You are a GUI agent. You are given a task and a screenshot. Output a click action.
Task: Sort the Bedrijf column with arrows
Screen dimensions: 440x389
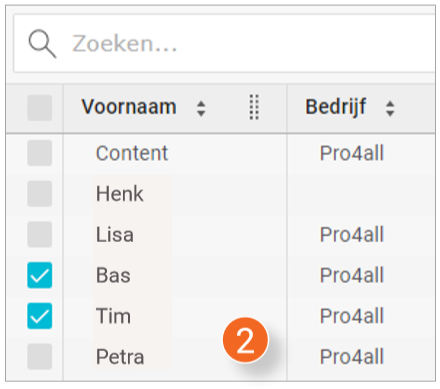coord(390,109)
